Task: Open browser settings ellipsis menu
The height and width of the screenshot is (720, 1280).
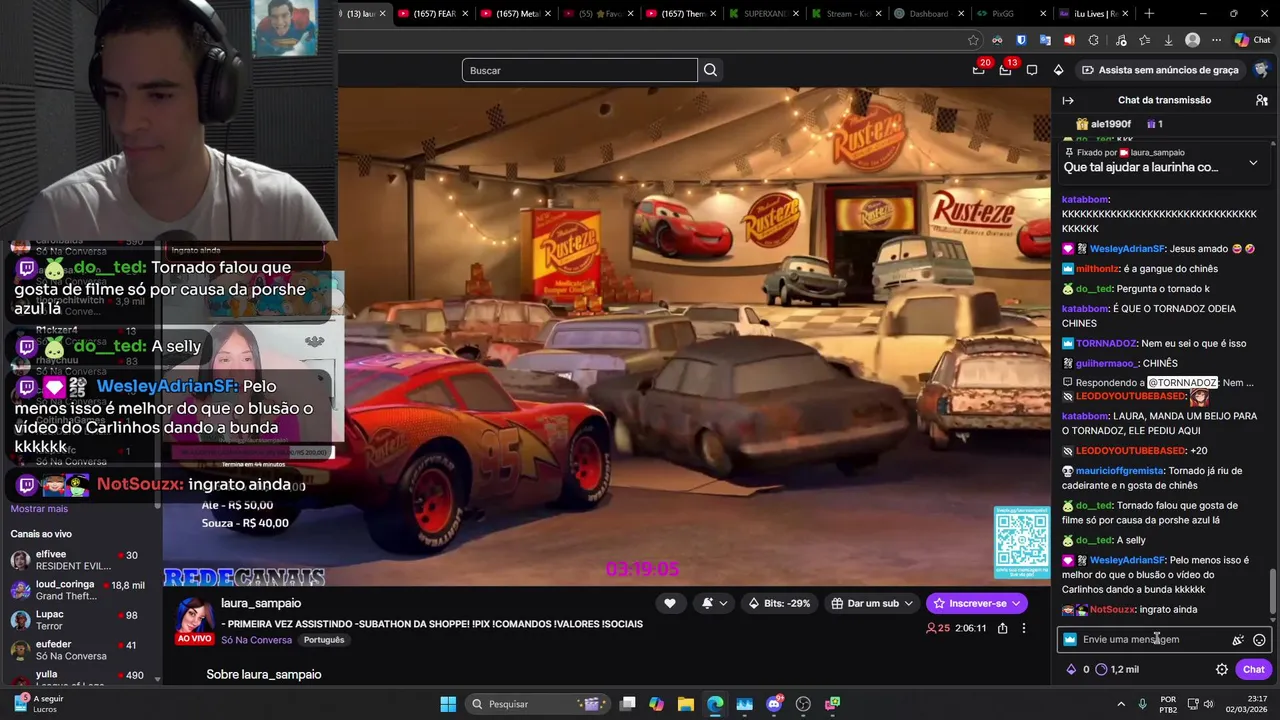Action: click(x=1216, y=40)
